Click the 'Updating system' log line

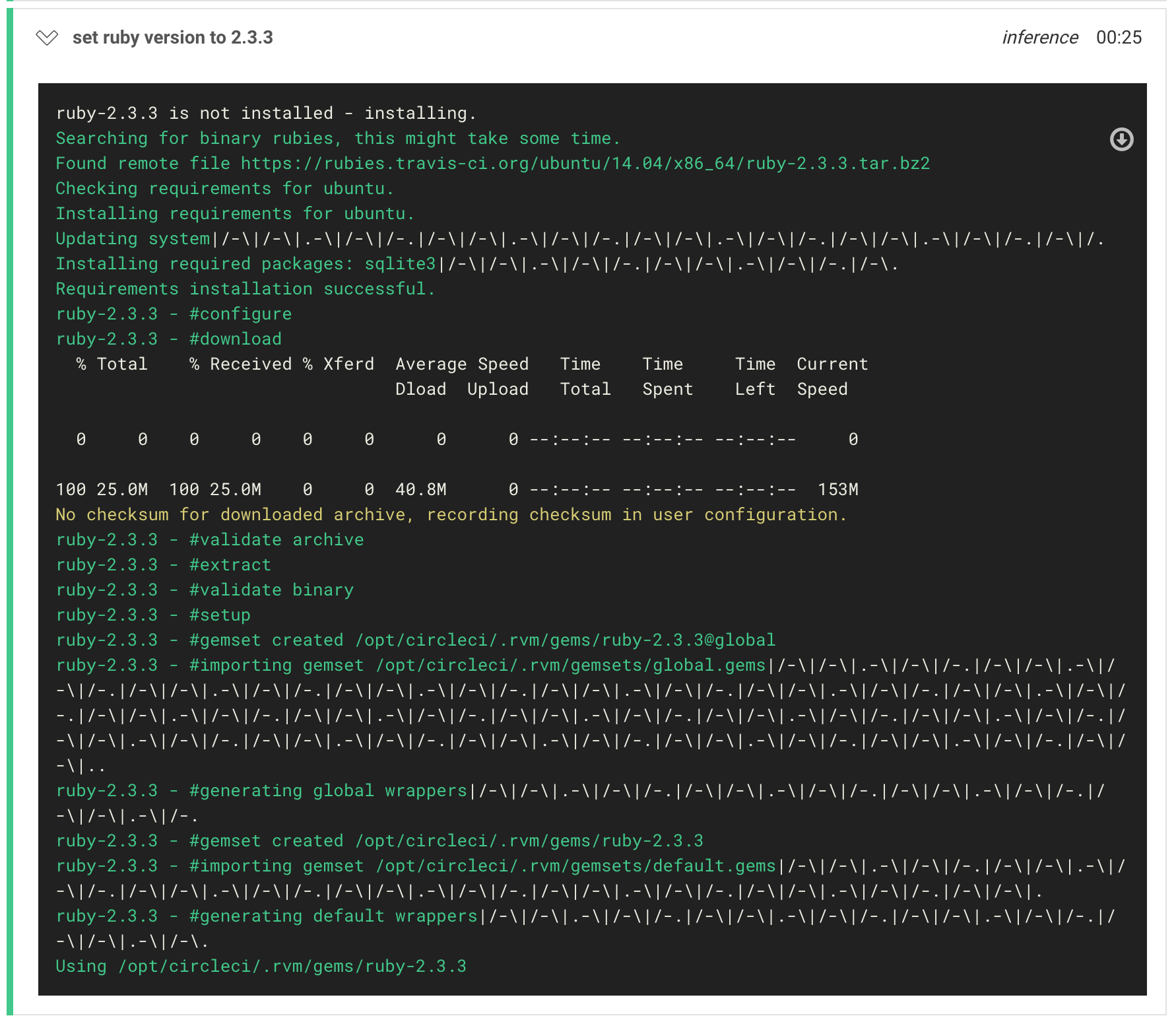click(x=580, y=238)
